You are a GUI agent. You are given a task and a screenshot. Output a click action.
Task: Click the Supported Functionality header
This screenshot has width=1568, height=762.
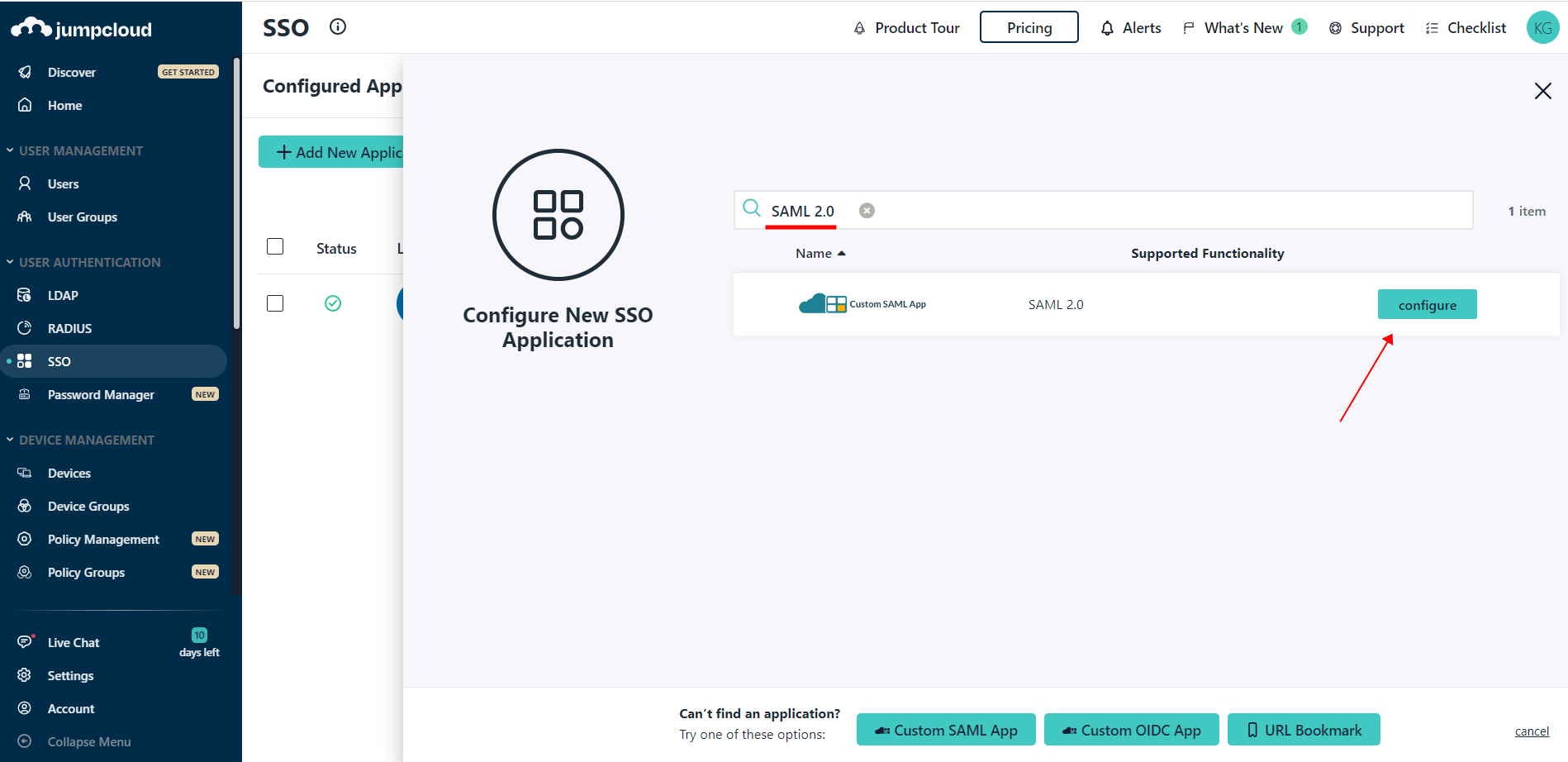click(x=1207, y=254)
